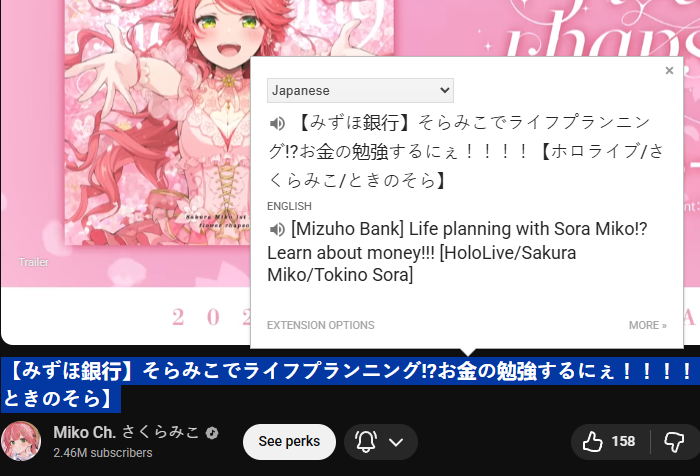The image size is (700, 476).
Task: Expand the notification options chevron
Action: point(396,442)
